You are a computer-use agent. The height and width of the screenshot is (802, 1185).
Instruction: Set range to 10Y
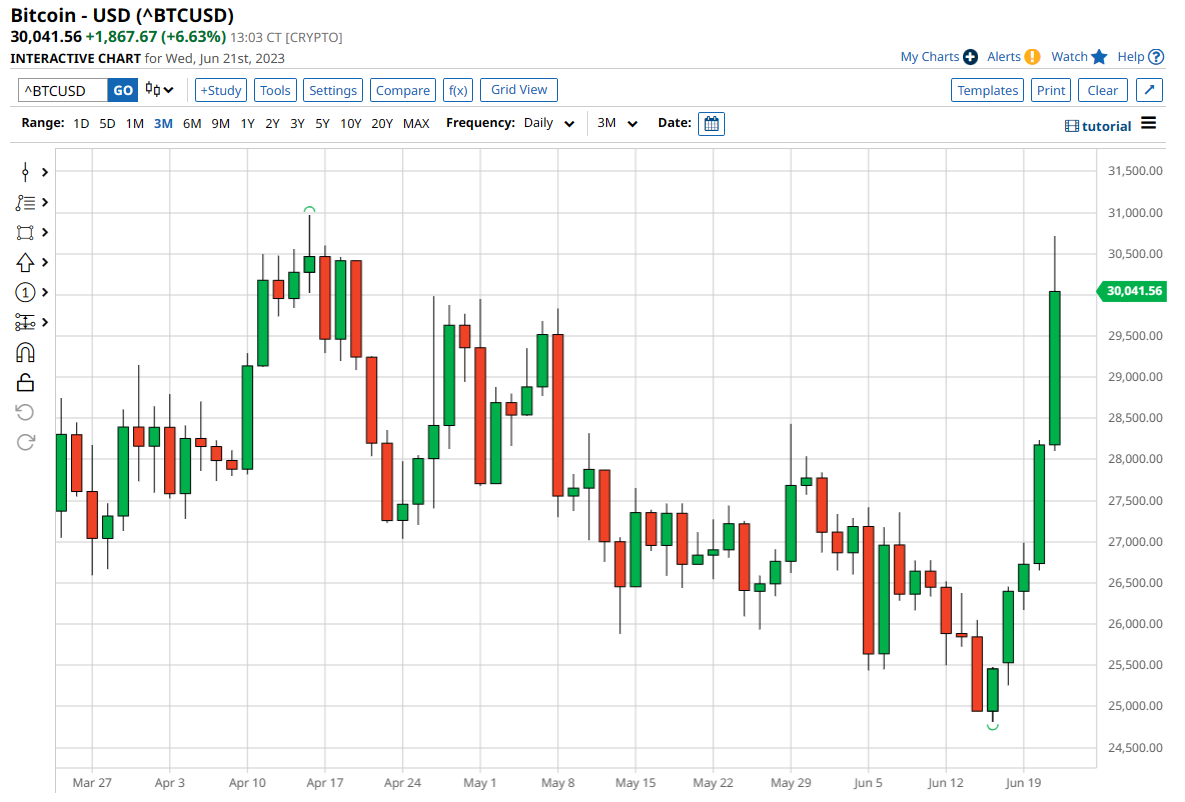coord(351,123)
